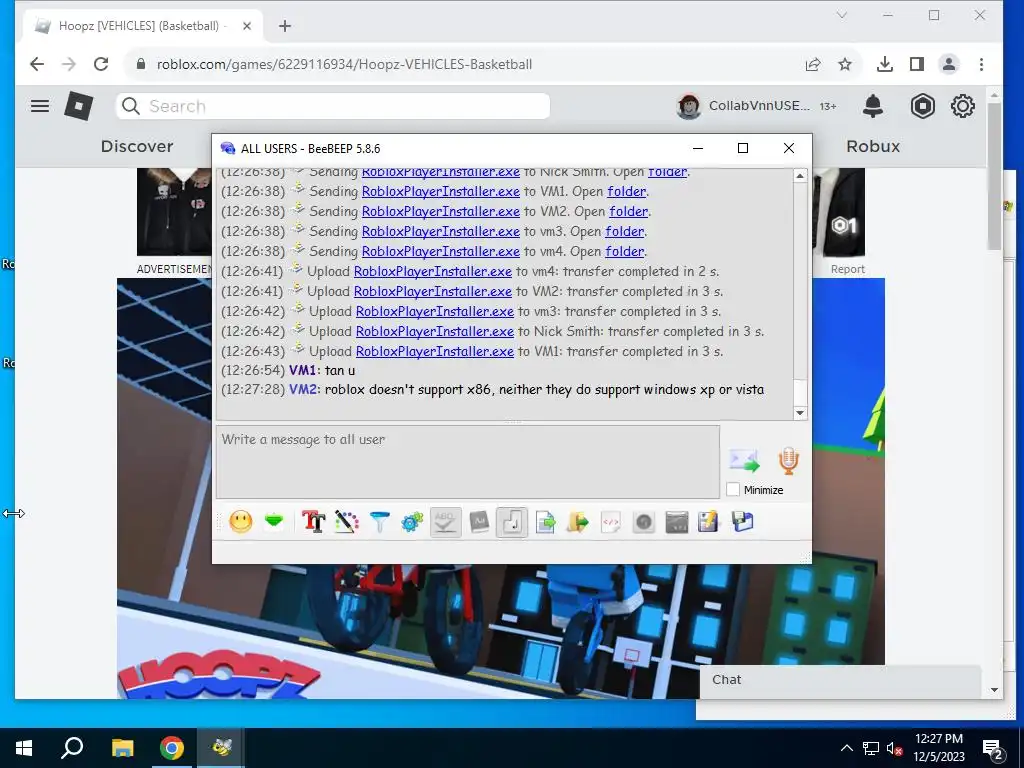Open the Roblox notifications bell

872,106
